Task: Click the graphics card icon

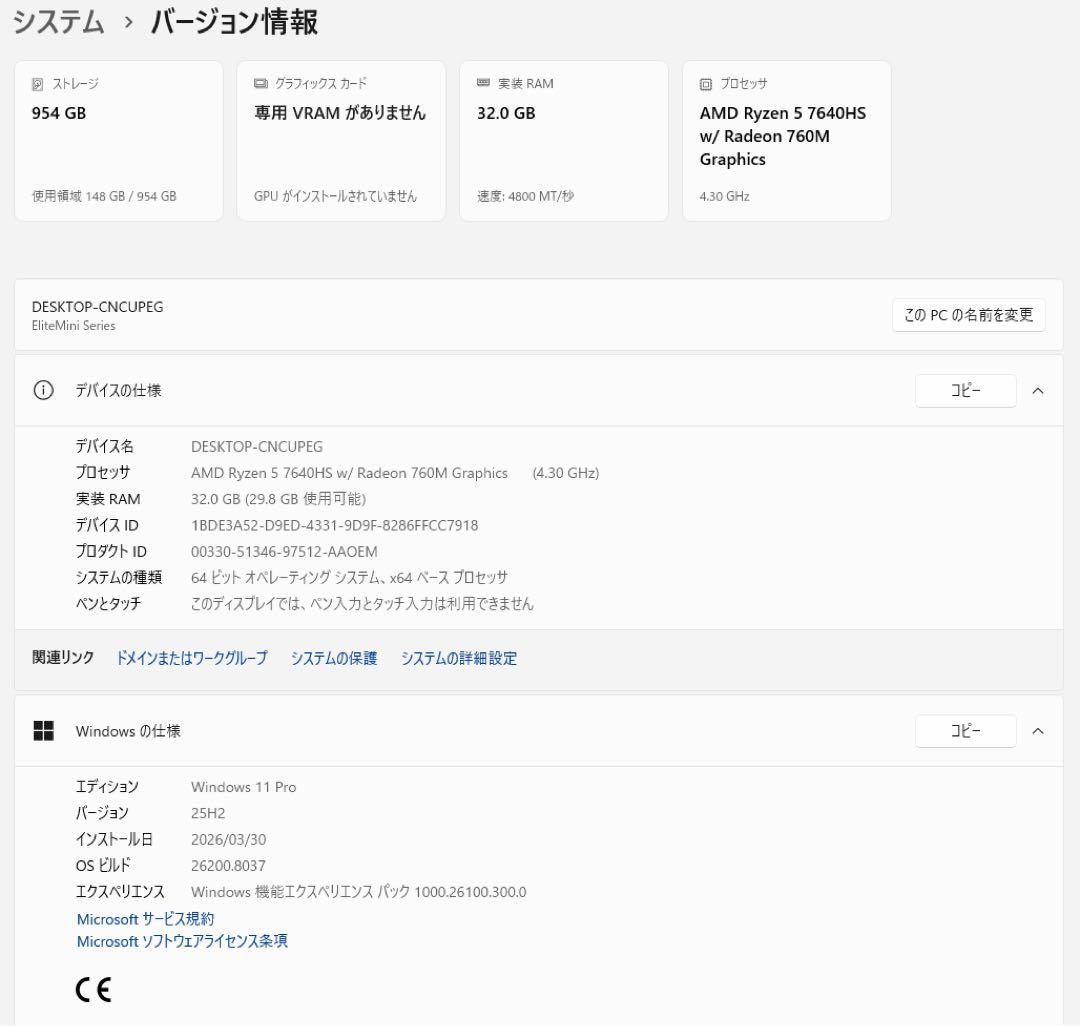Action: [260, 83]
